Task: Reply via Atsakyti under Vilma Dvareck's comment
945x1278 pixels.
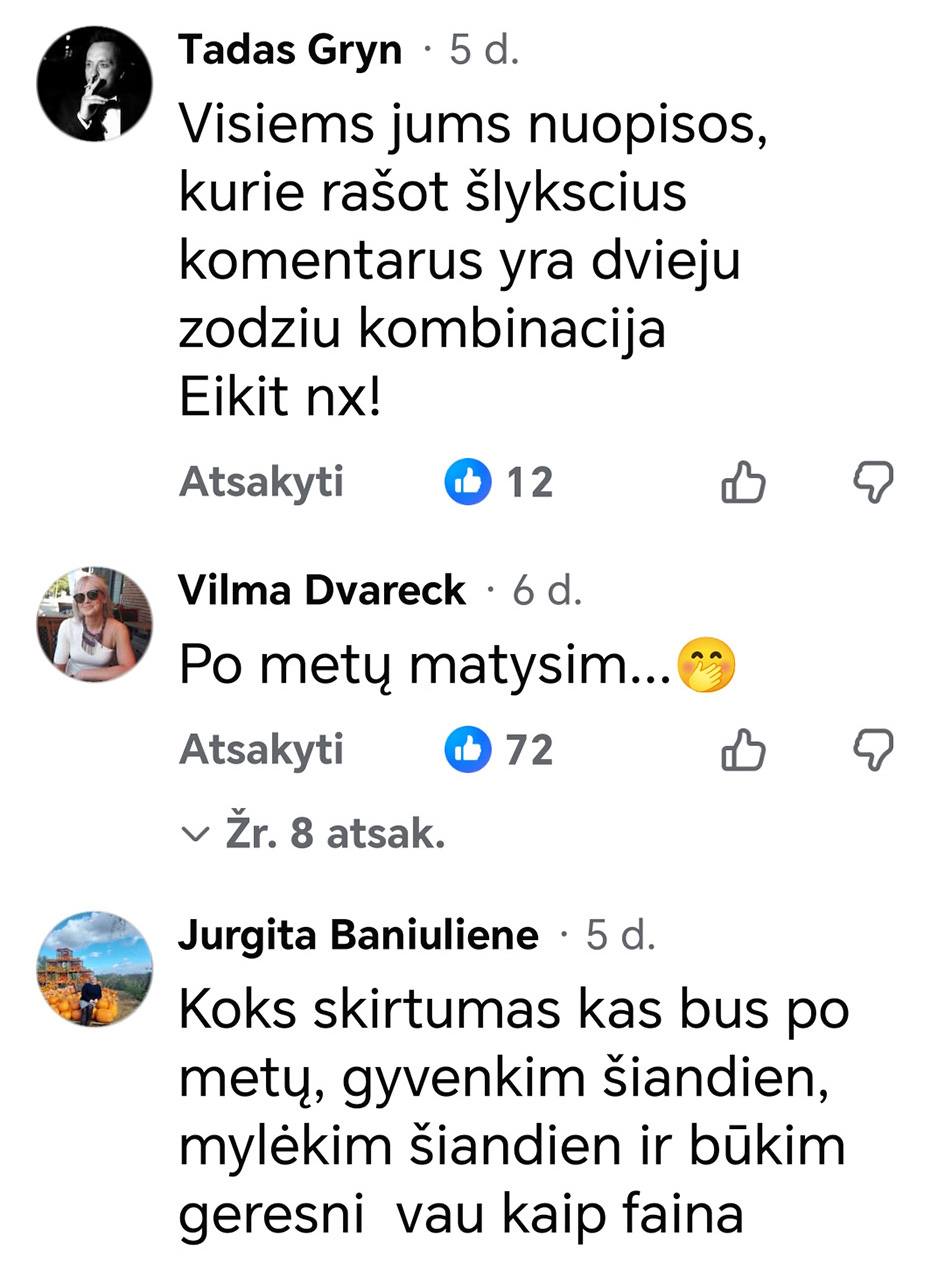Action: click(261, 750)
